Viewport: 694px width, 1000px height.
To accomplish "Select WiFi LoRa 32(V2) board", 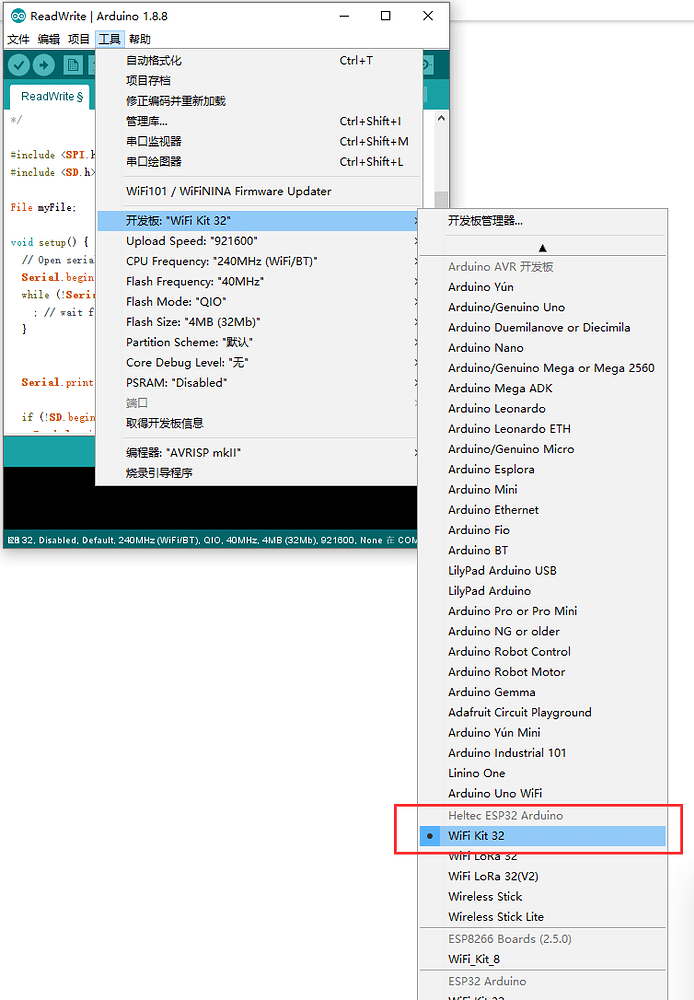I will [493, 876].
